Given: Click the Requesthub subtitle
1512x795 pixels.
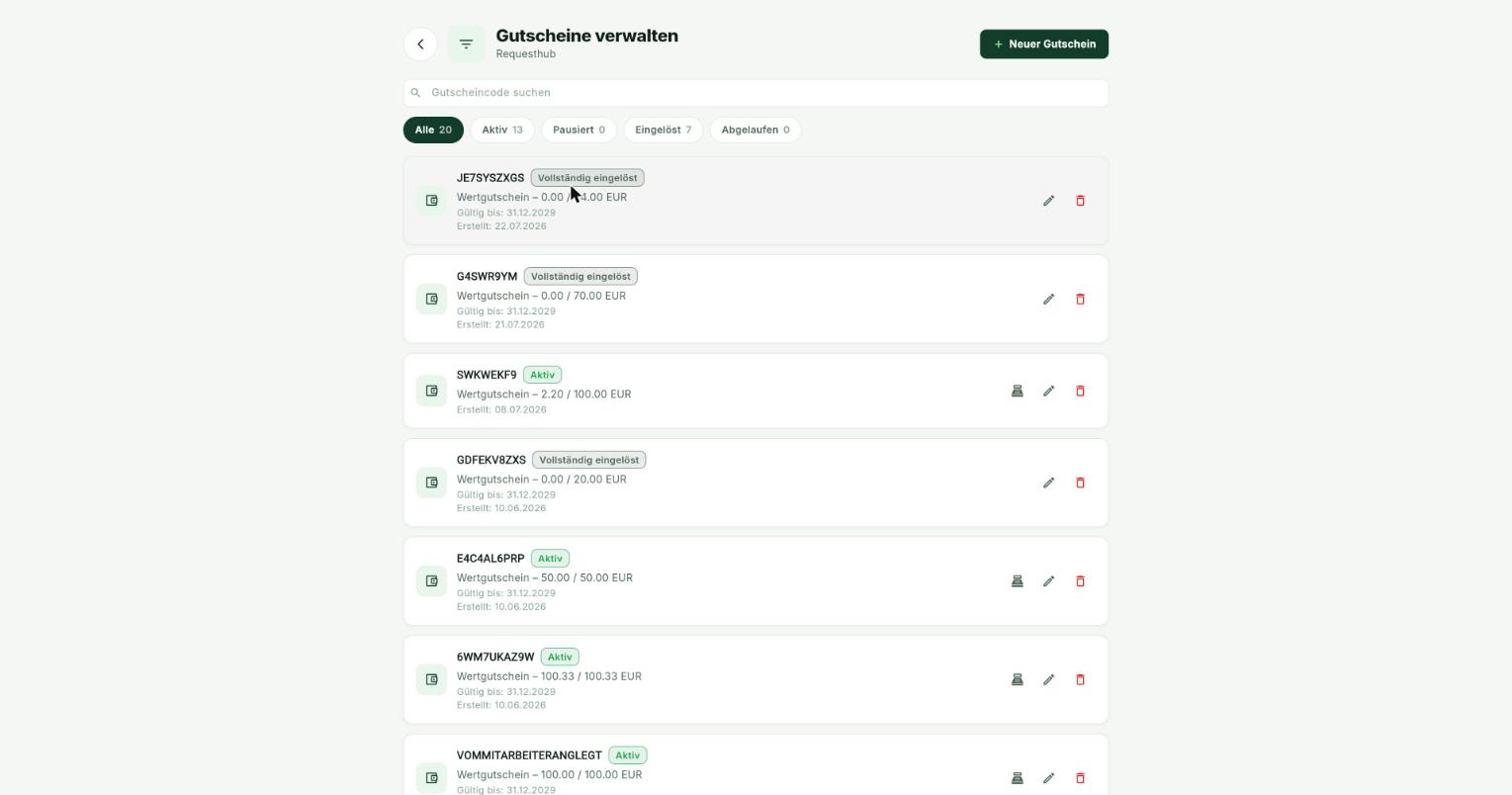Looking at the screenshot, I should (526, 54).
